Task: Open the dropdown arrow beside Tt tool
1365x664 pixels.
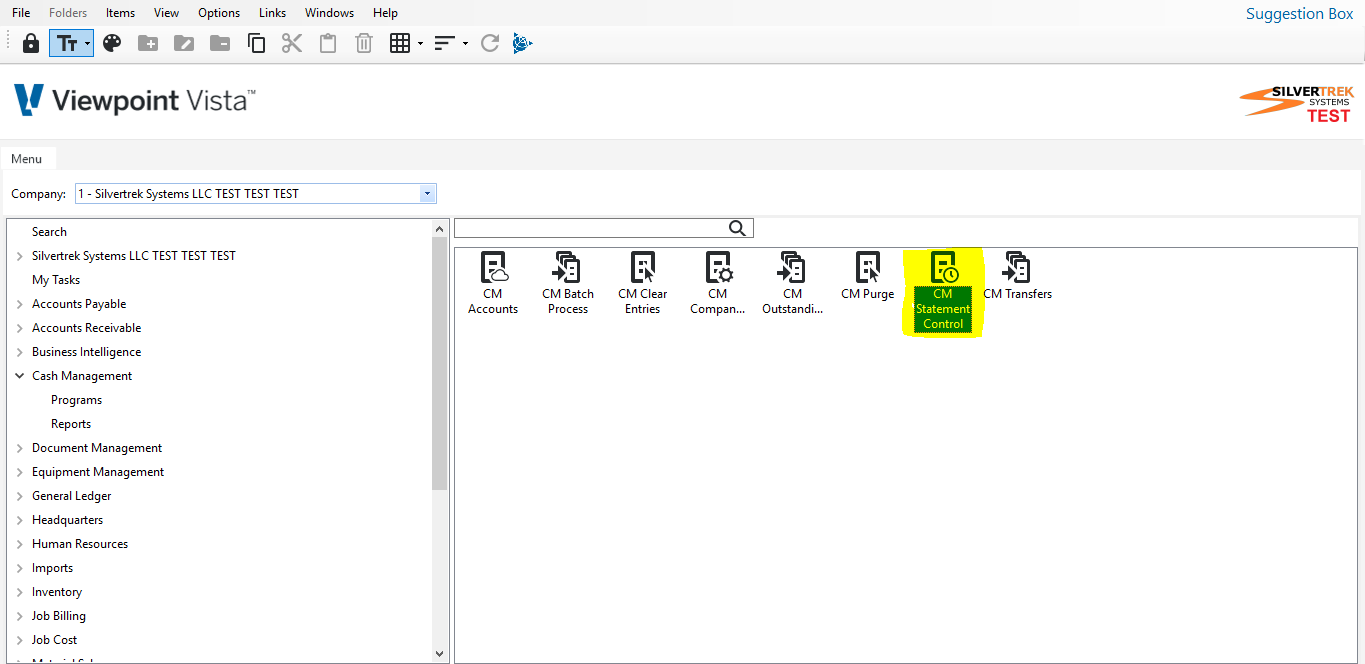Action: (x=88, y=44)
